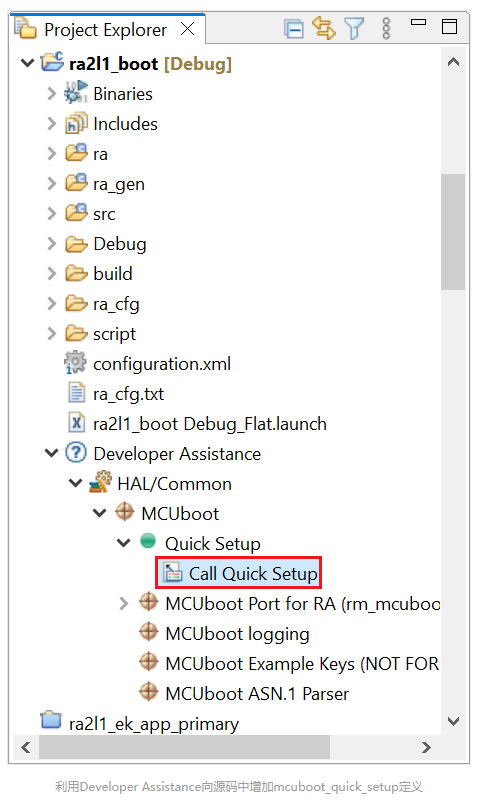Click the vertical scrollbar thumb

[453, 232]
